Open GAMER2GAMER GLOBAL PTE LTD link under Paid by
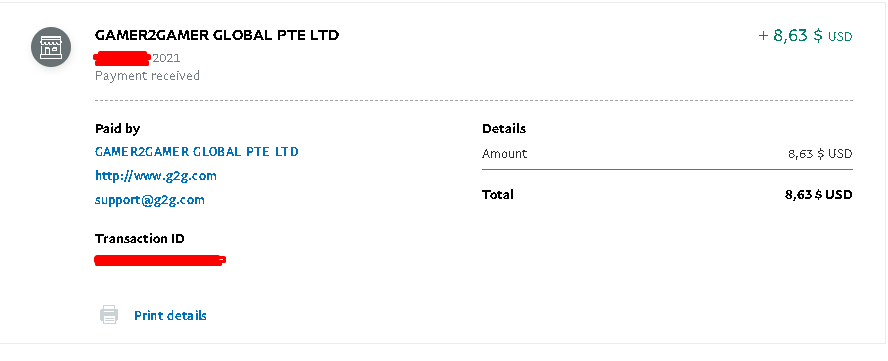888x361 pixels. 197,151
